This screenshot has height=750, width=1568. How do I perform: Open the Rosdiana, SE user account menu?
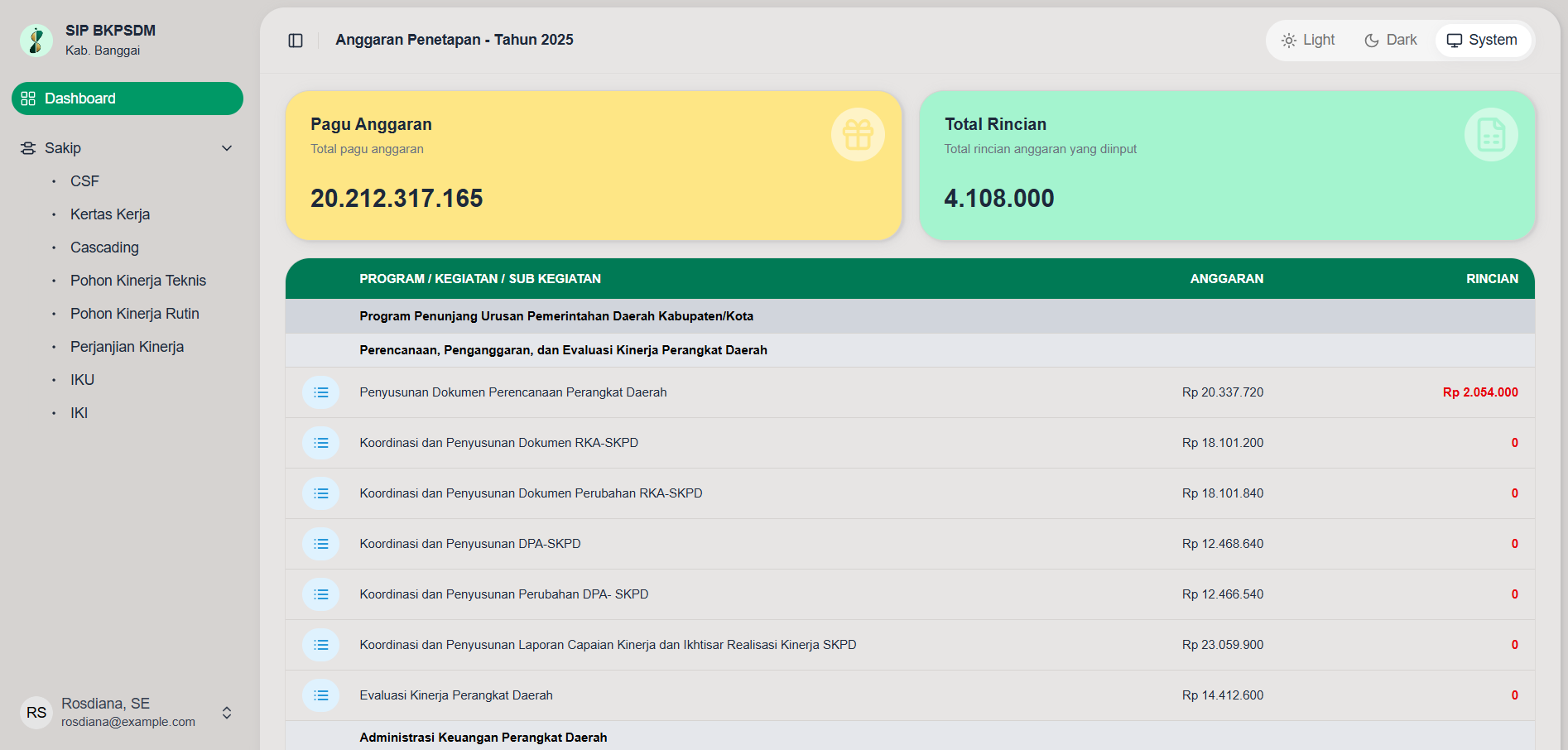tap(127, 712)
